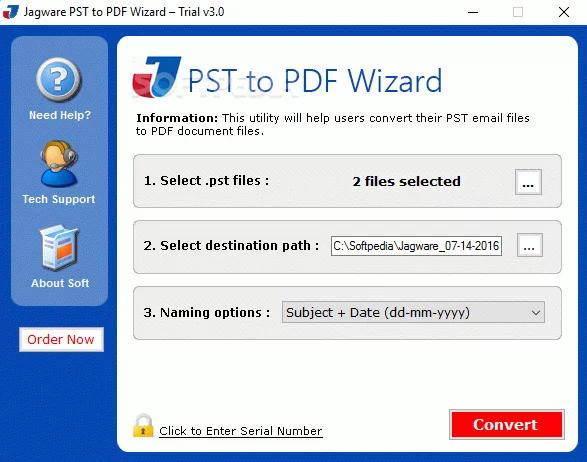Open Click to Enter Serial Number link
This screenshot has width=587, height=462.
pos(241,431)
